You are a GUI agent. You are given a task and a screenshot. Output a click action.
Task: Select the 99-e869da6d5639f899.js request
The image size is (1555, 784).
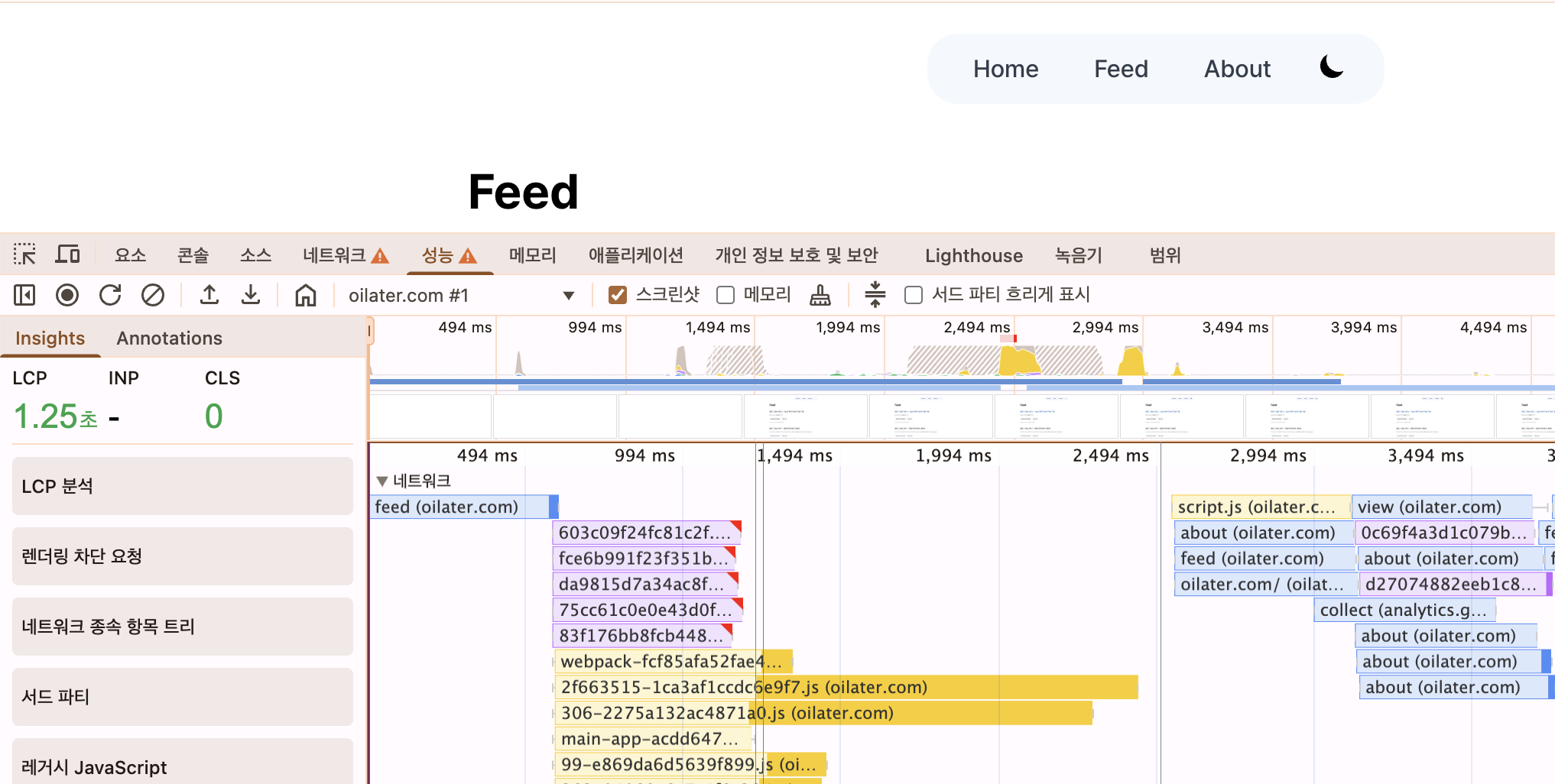(x=690, y=764)
